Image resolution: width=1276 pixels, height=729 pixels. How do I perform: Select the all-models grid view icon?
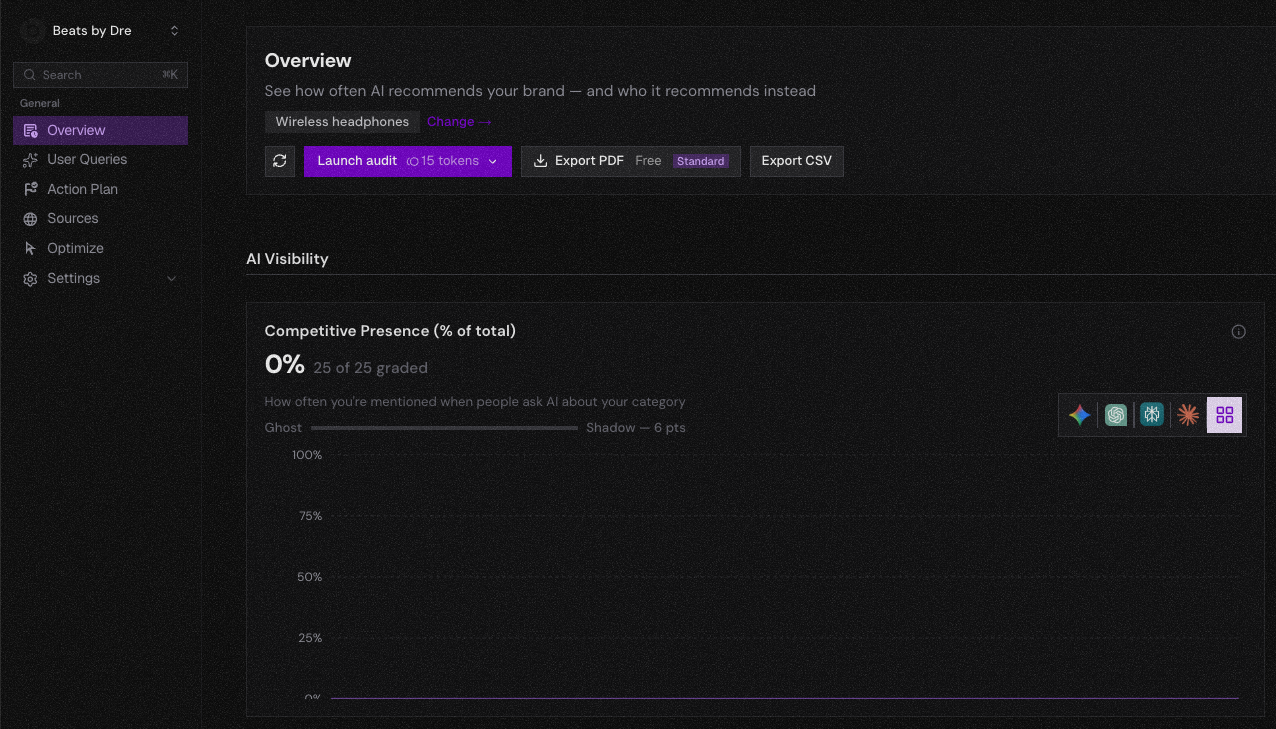[1224, 415]
